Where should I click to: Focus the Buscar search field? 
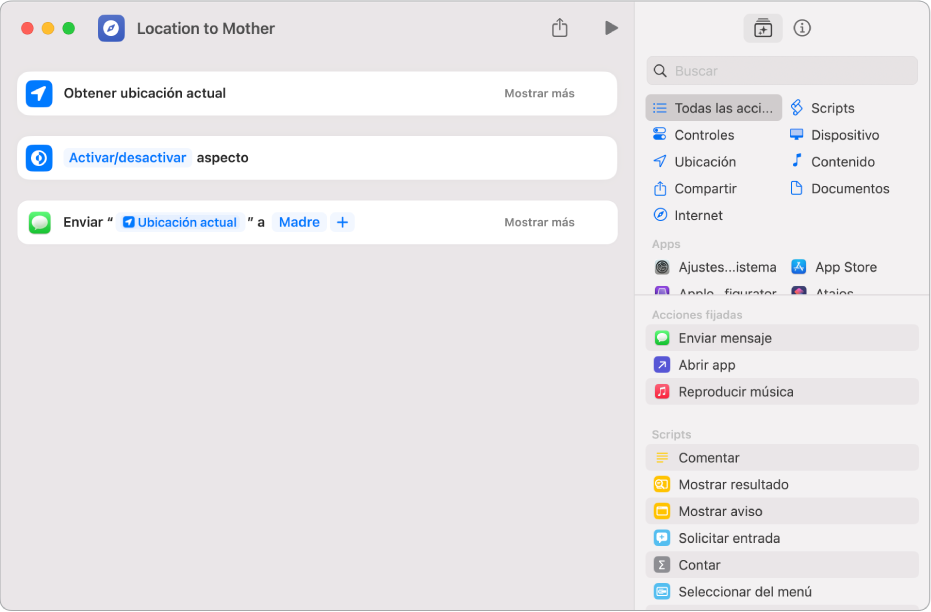pos(781,71)
